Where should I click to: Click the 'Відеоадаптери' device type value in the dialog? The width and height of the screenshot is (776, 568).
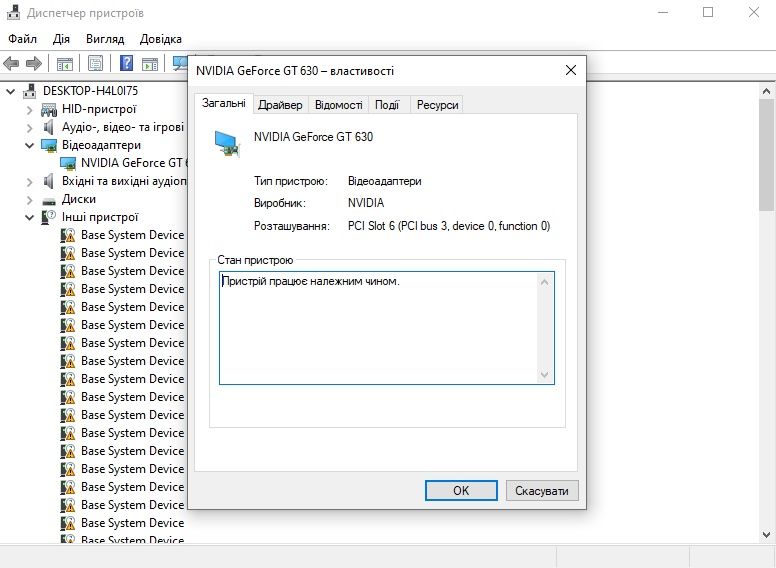385,181
